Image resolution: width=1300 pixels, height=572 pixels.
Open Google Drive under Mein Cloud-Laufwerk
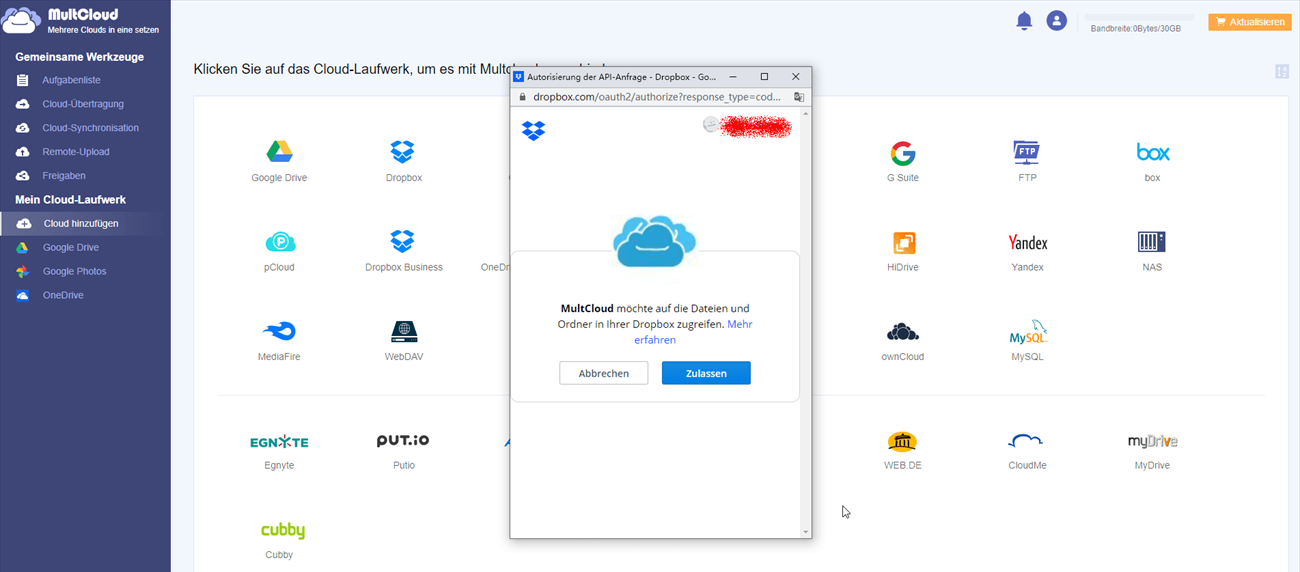click(70, 248)
